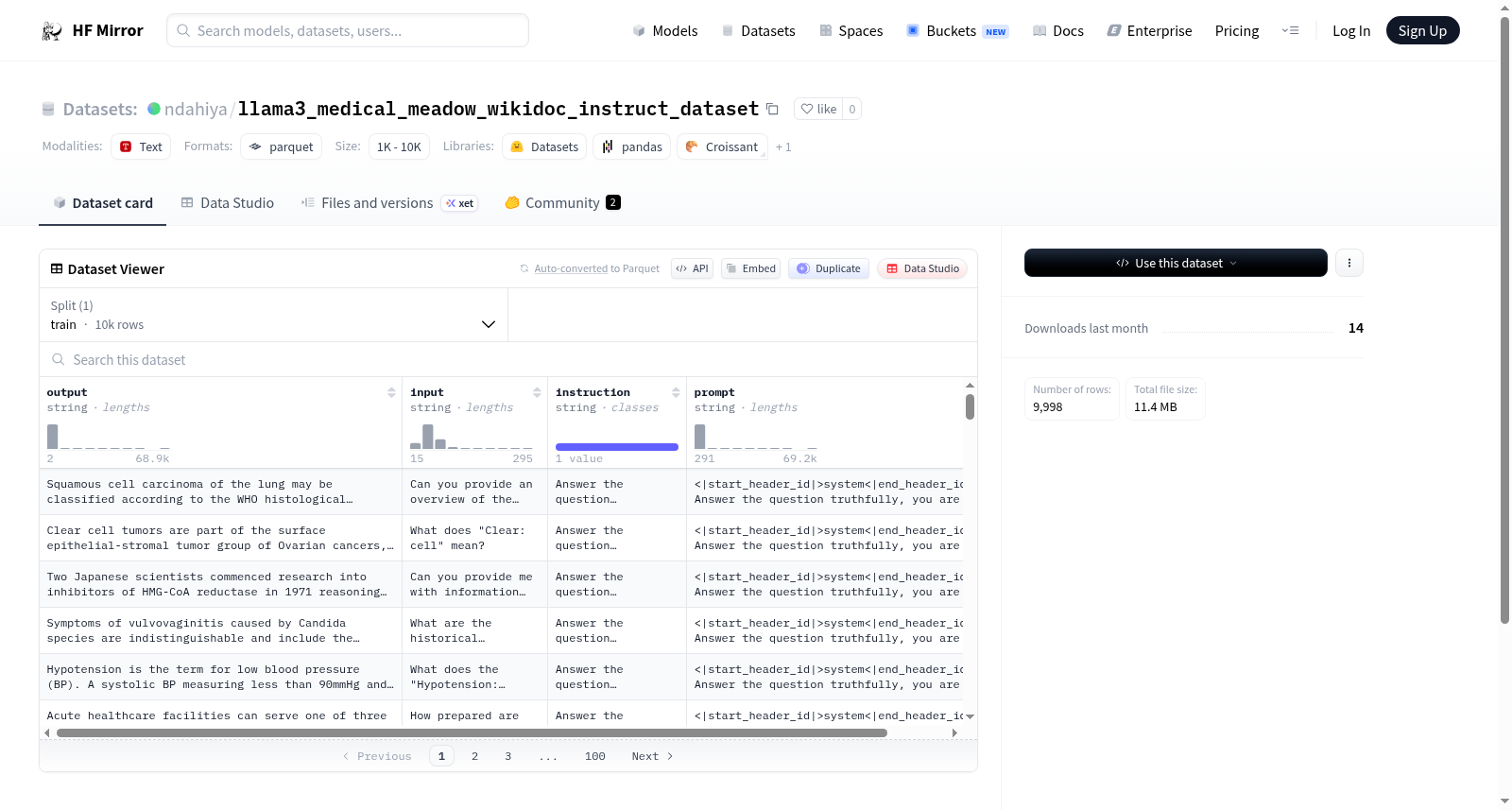Focus the models, datasets, users search box
The width and height of the screenshot is (1512, 810).
[348, 30]
